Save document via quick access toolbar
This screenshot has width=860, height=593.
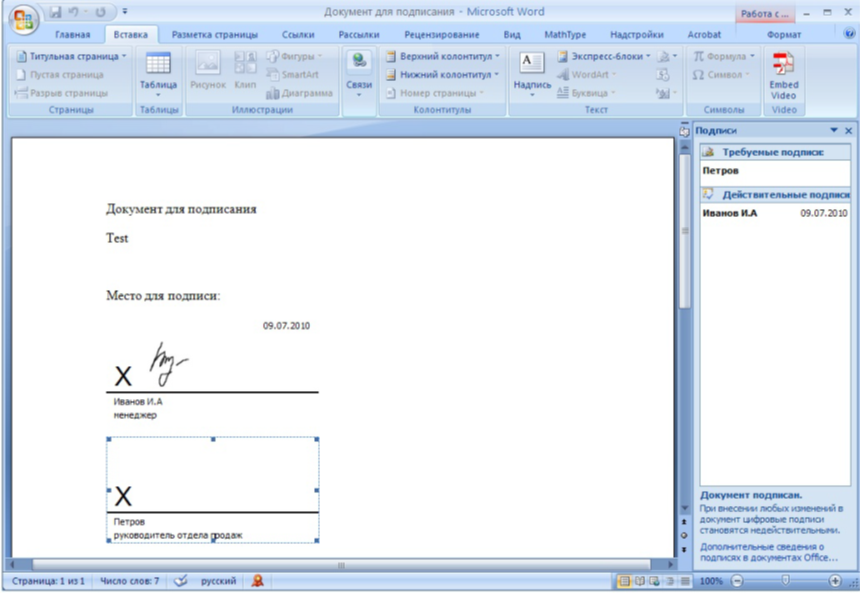pyautogui.click(x=55, y=12)
